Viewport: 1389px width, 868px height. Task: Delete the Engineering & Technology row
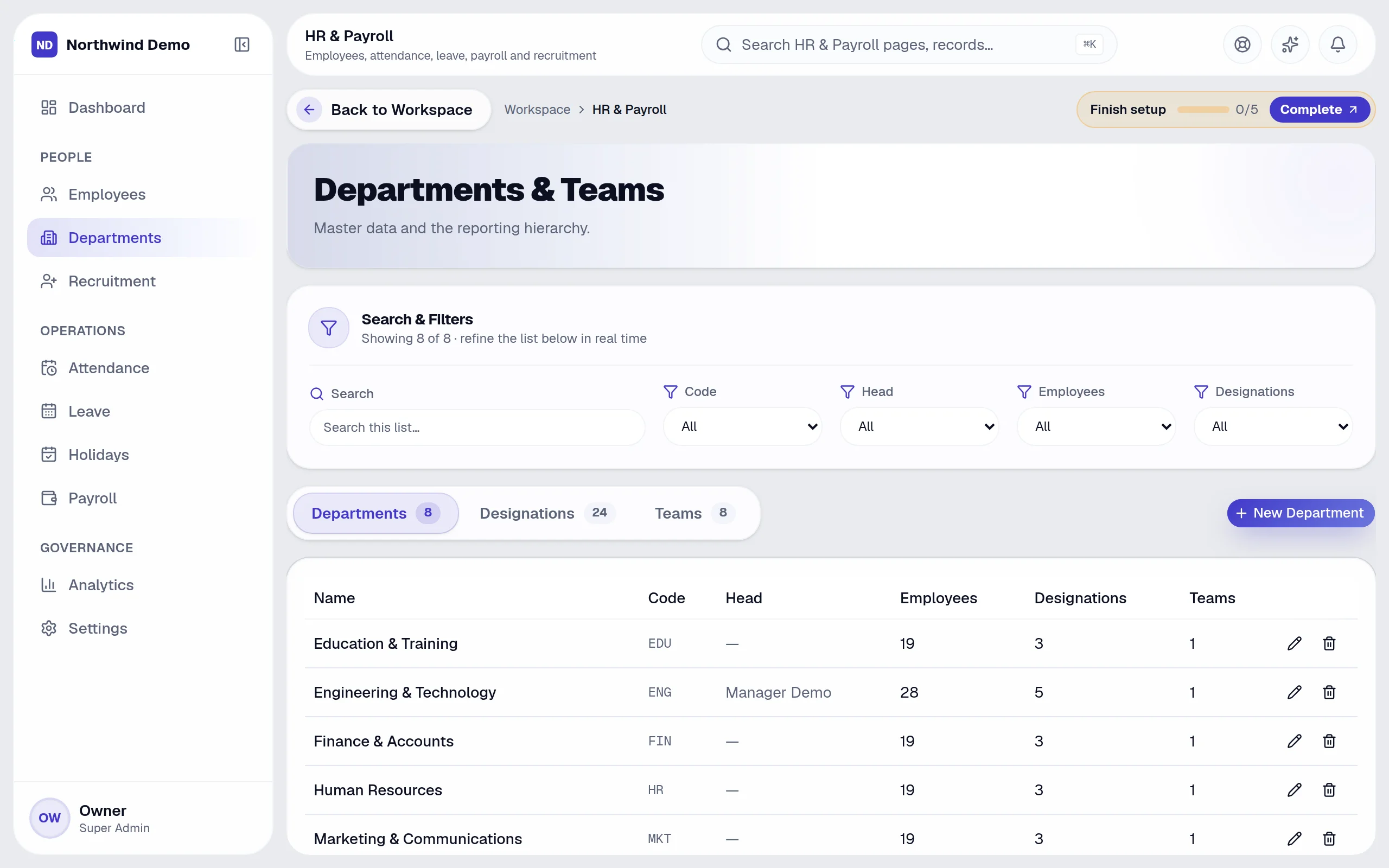[x=1329, y=692]
